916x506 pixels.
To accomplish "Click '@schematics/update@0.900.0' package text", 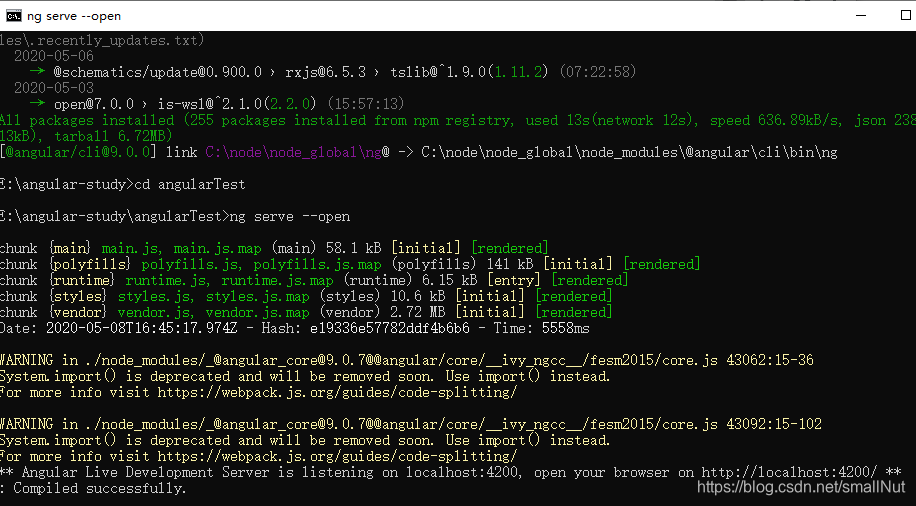I will pos(158,72).
